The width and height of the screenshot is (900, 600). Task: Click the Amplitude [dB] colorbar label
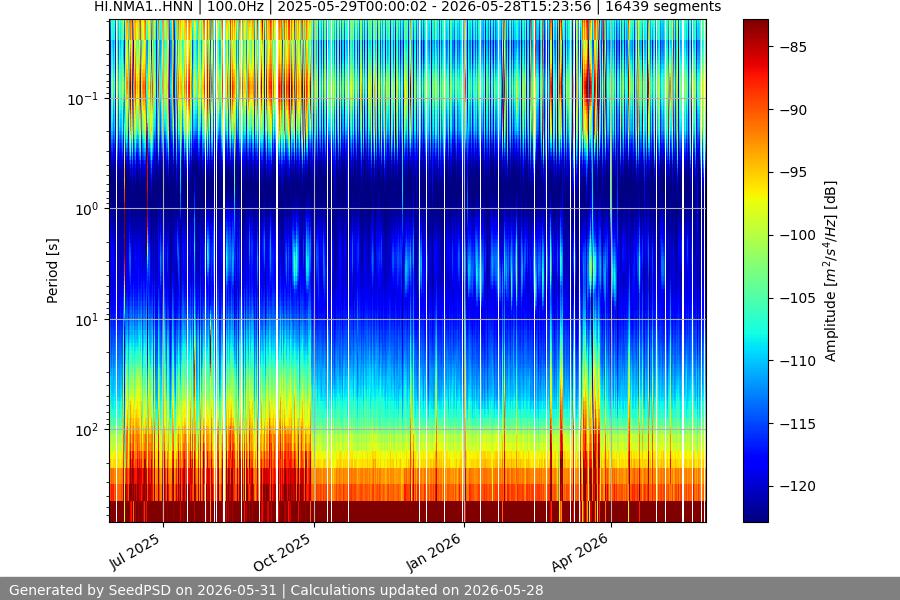[x=831, y=271]
